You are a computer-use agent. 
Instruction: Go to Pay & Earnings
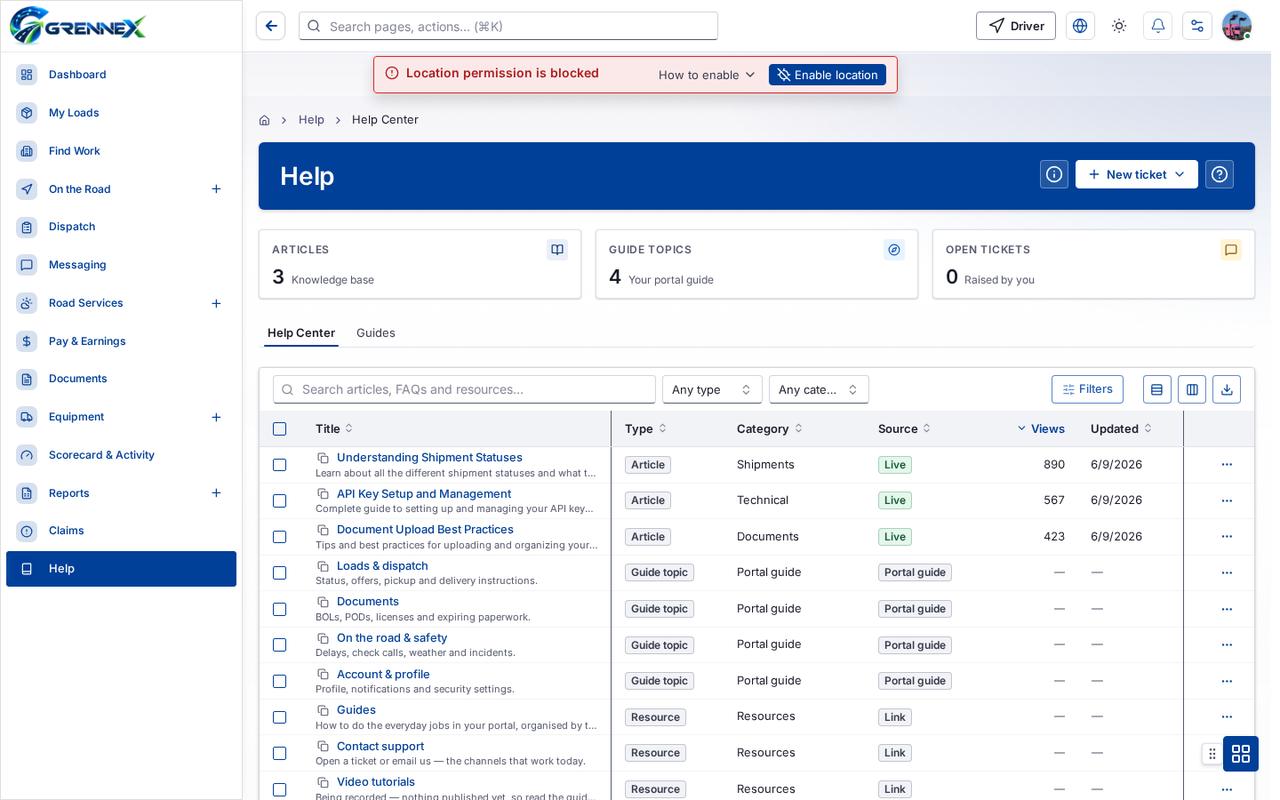(x=121, y=341)
